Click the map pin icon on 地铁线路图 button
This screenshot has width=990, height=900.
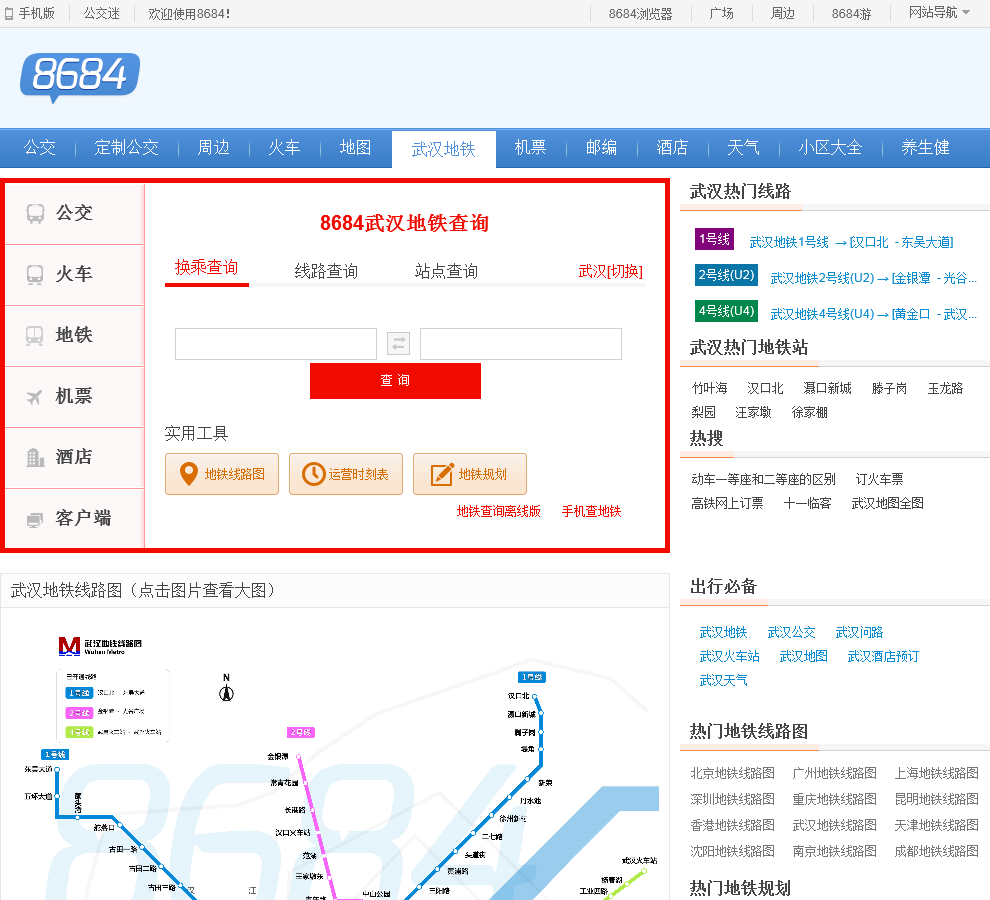(189, 474)
